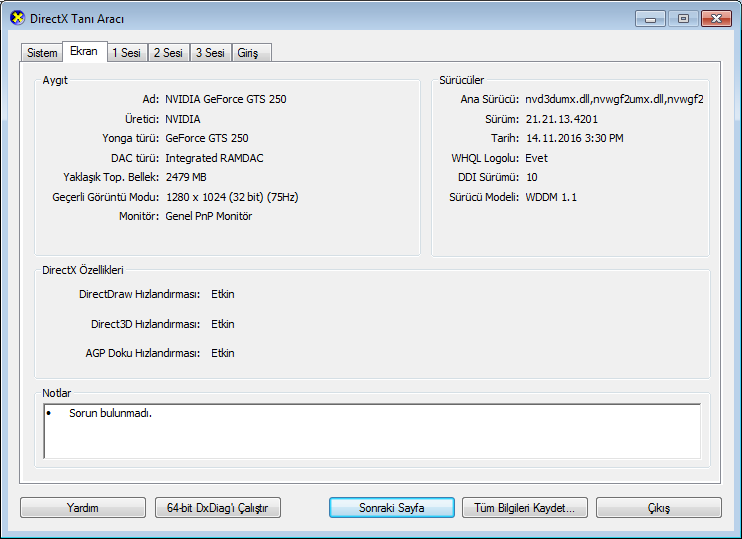
Task: Click the 'Sürücü Modeli:' label
Action: (484, 197)
